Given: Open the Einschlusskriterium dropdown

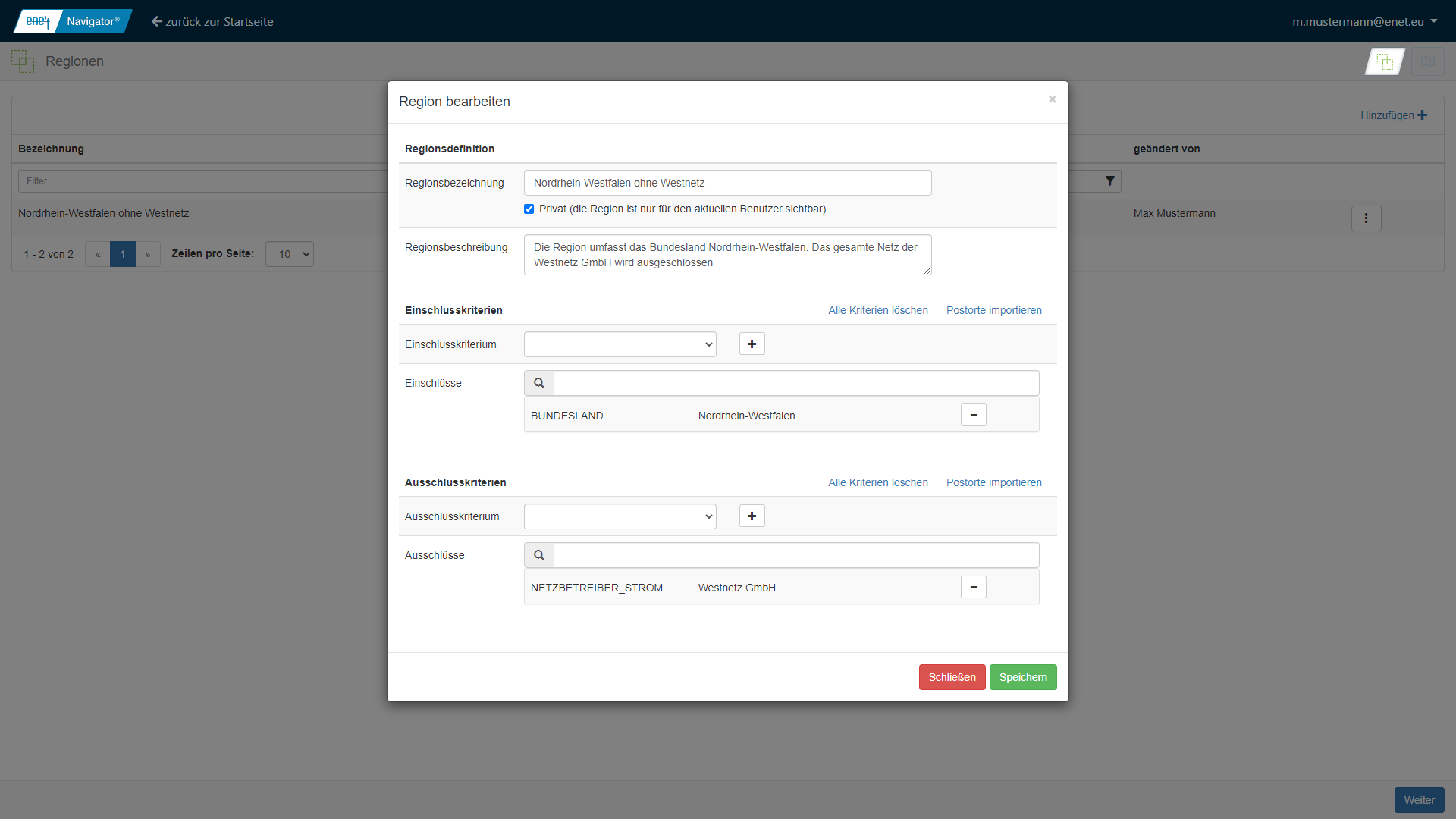Looking at the screenshot, I should [620, 344].
